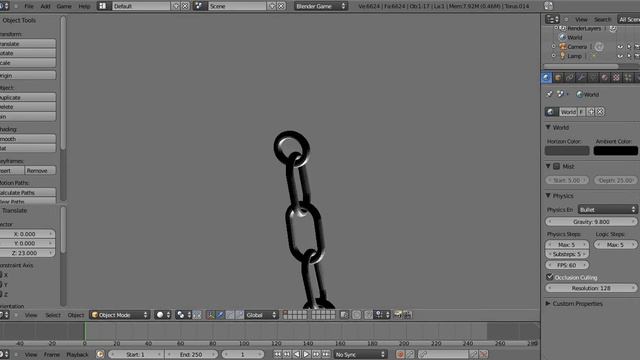Image resolution: width=640 pixels, height=360 pixels.
Task: Click the pin icon in properties context
Action: point(550,94)
